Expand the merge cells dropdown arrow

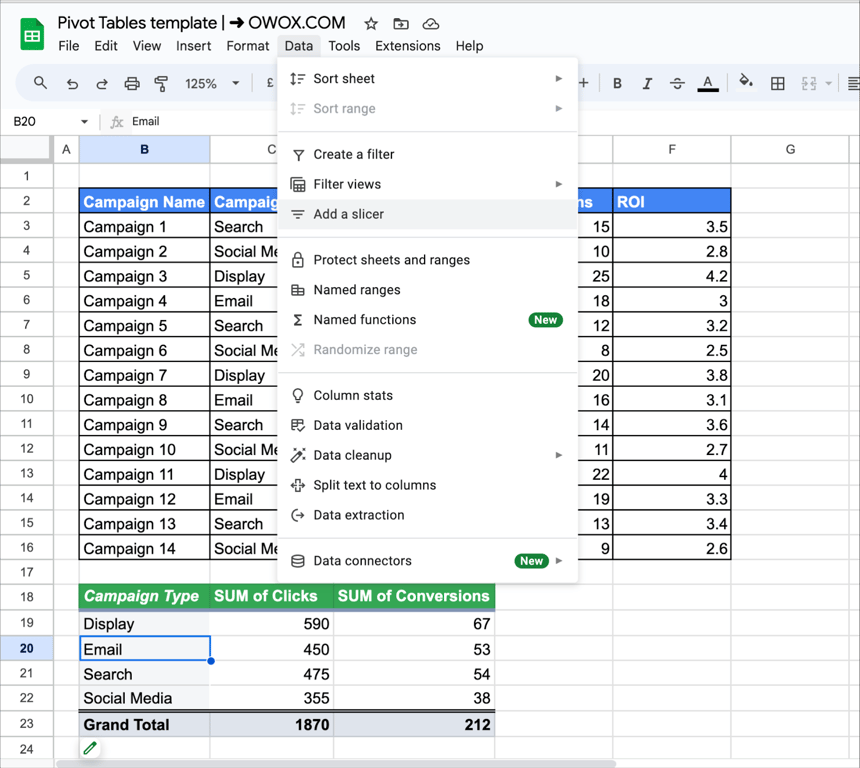(828, 83)
